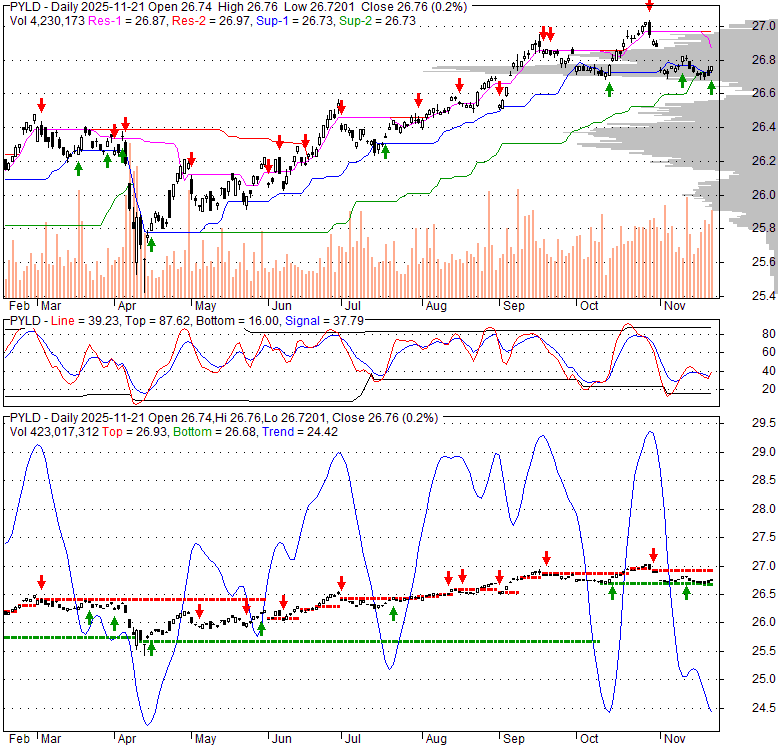Click the 26.8 price axis label
780x745 pixels.
coord(764,60)
